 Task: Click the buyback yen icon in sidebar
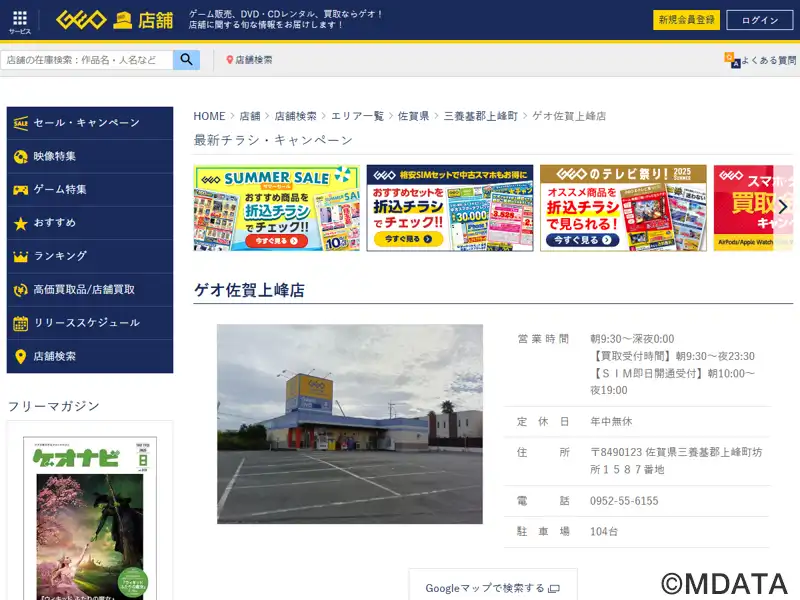(20, 290)
